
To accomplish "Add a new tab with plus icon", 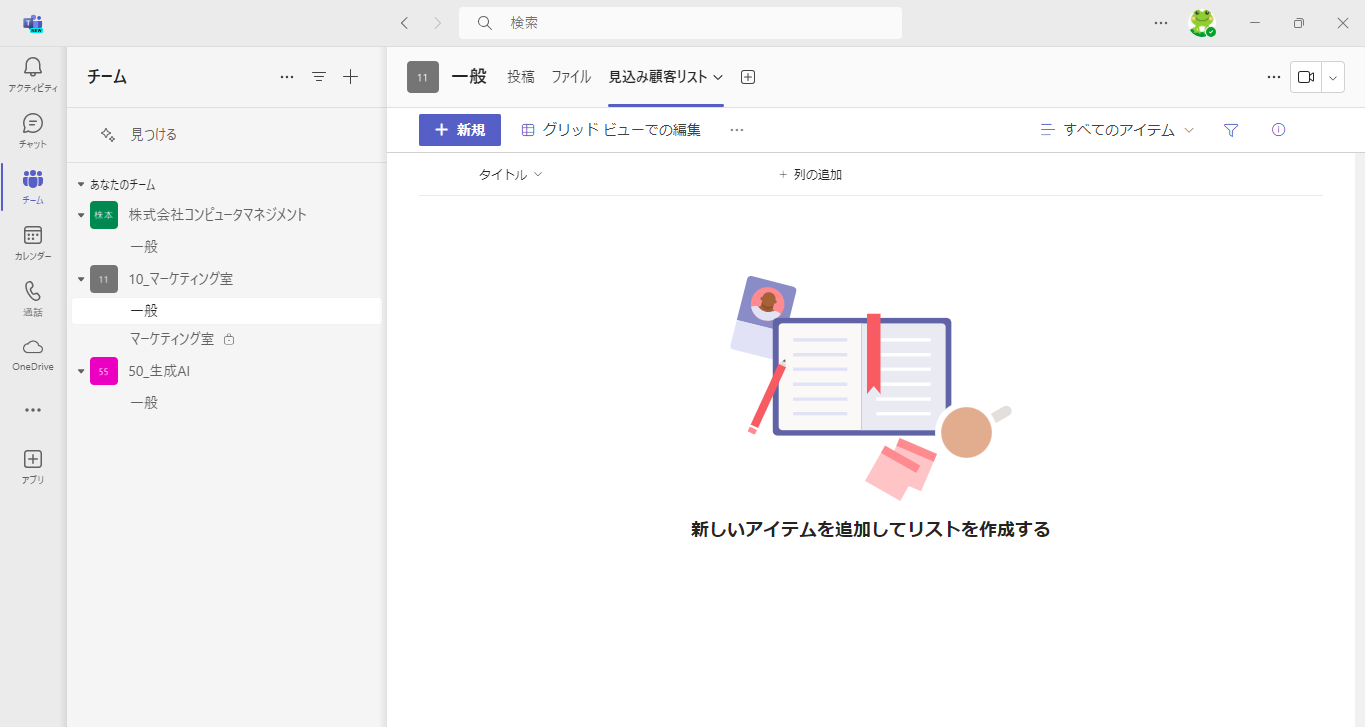I will point(748,77).
